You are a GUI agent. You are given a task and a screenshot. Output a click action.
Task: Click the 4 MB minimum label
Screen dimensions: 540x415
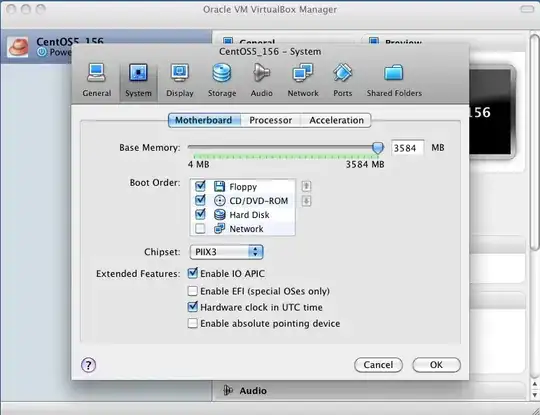tap(198, 164)
